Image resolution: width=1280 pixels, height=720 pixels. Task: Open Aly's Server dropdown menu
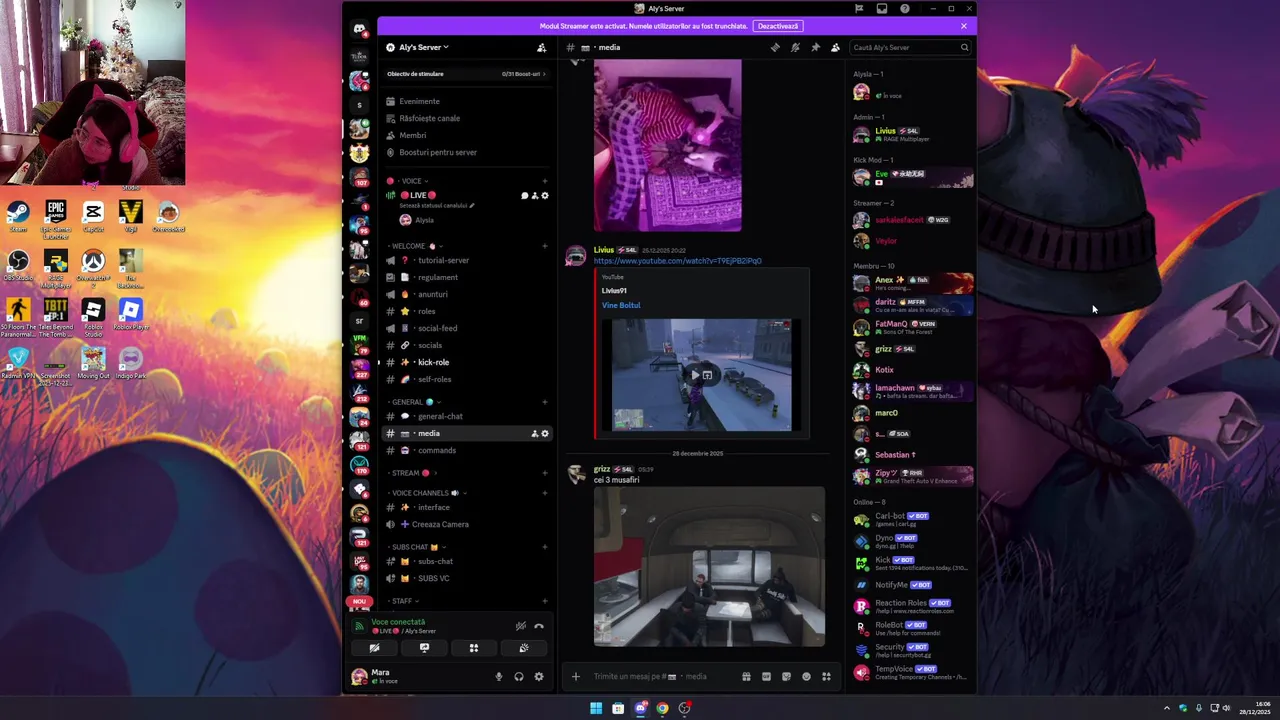[424, 47]
